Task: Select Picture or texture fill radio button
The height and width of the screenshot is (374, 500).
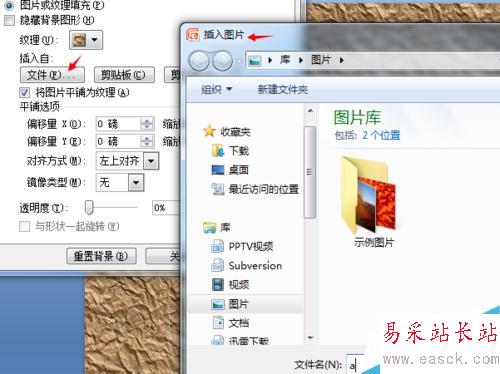Action: click(x=9, y=5)
